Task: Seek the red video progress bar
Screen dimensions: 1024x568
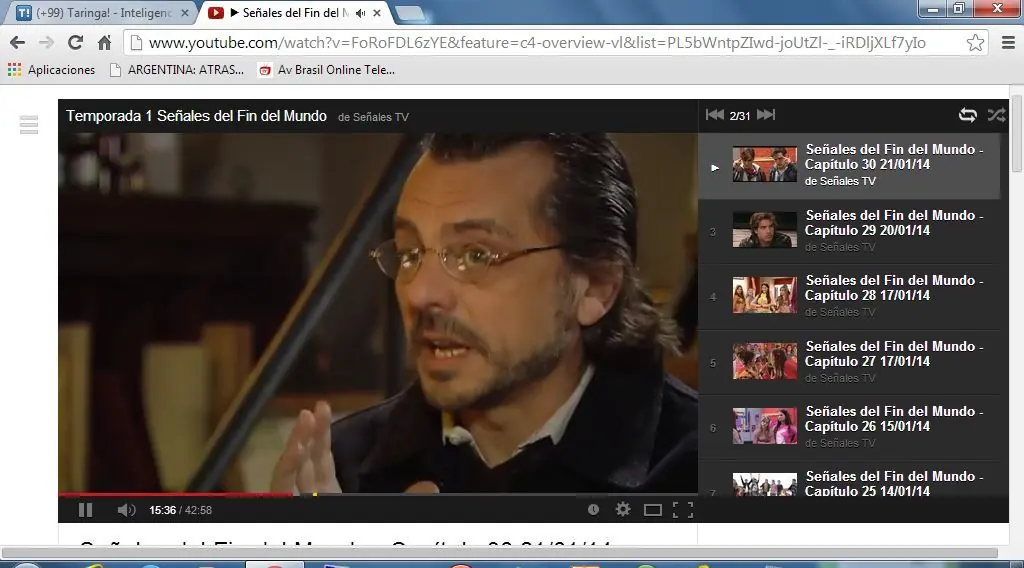Action: 175,494
